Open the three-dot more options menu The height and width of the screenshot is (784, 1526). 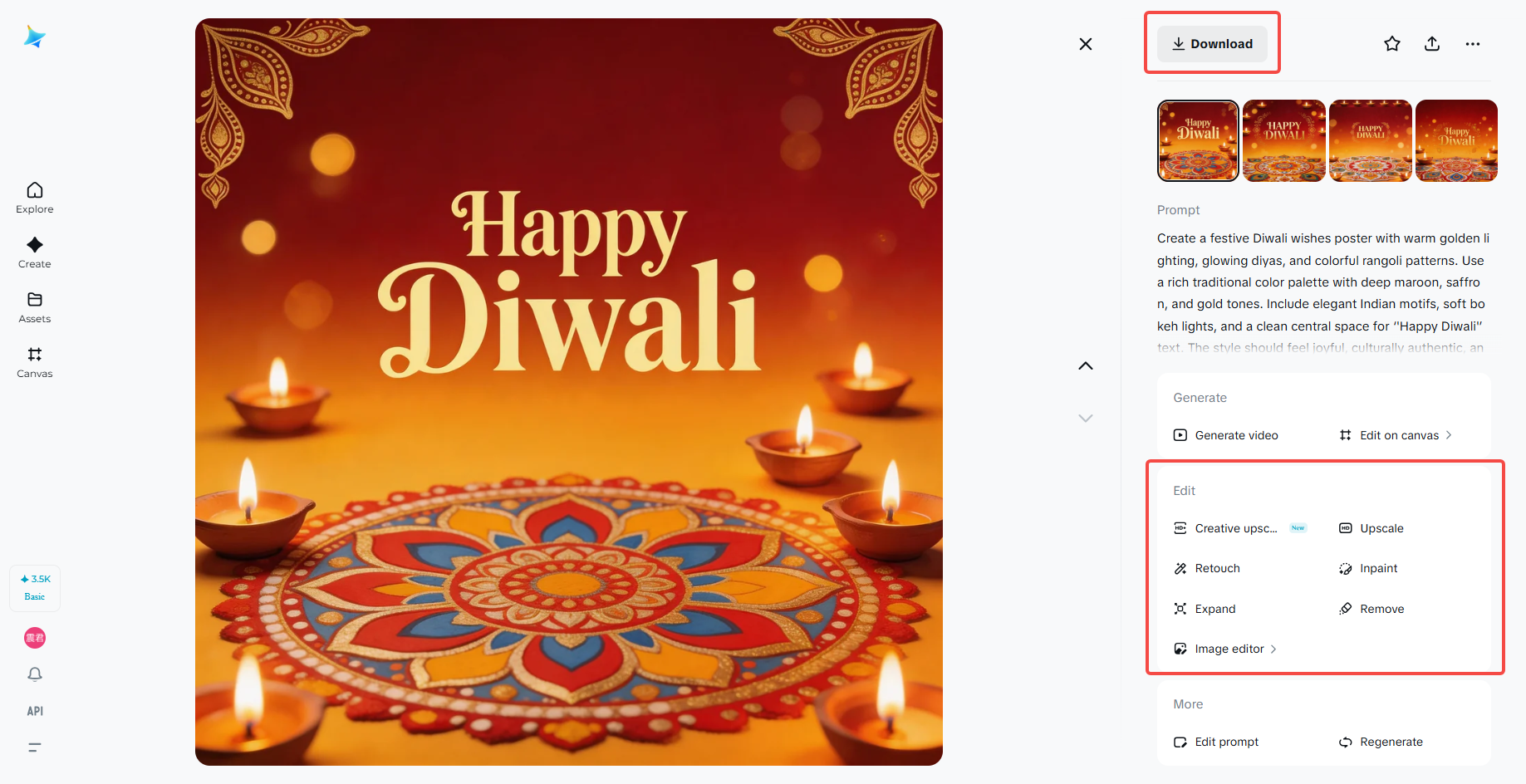(x=1473, y=44)
